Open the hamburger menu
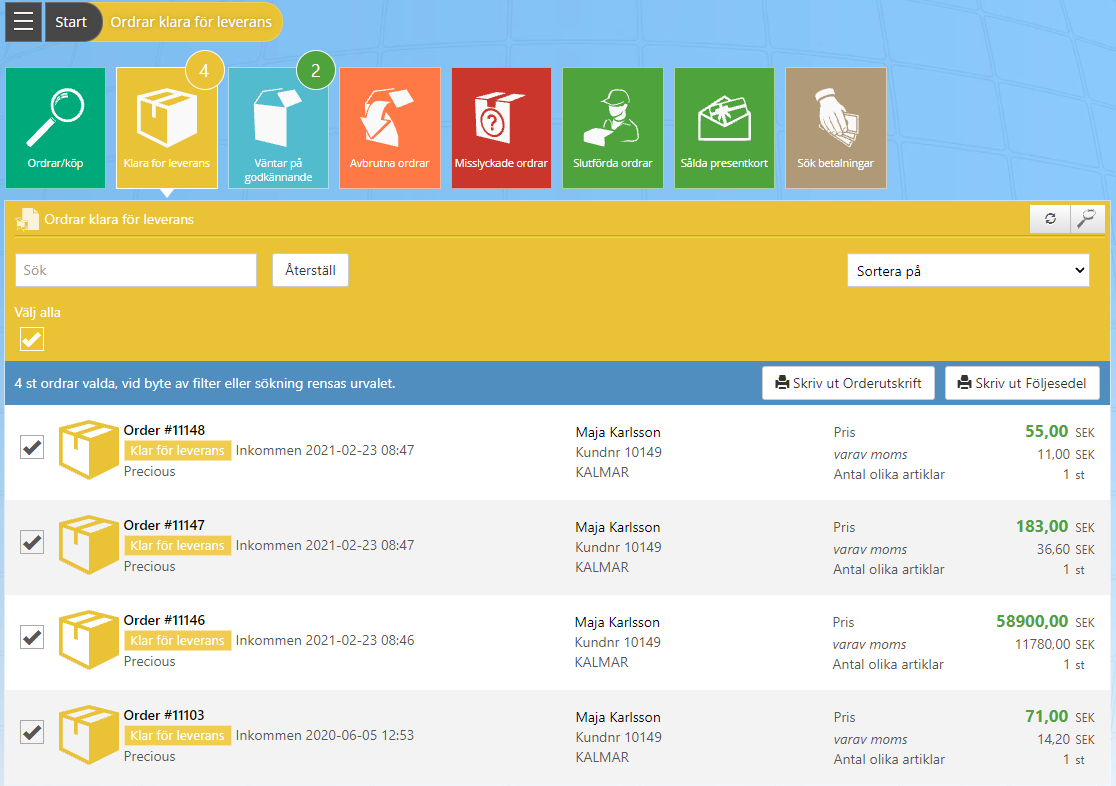This screenshot has height=786, width=1116. pos(23,22)
